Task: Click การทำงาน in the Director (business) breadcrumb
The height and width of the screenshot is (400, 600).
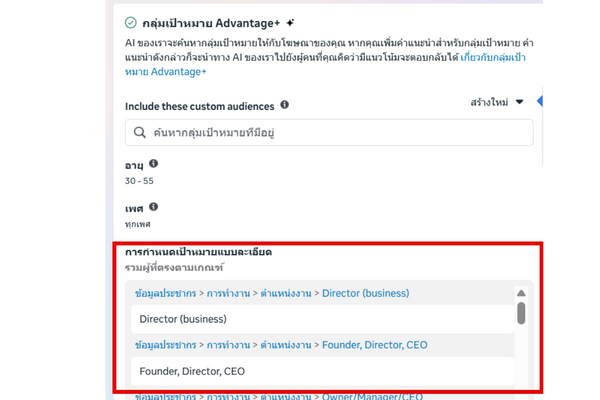Action: [x=228, y=293]
